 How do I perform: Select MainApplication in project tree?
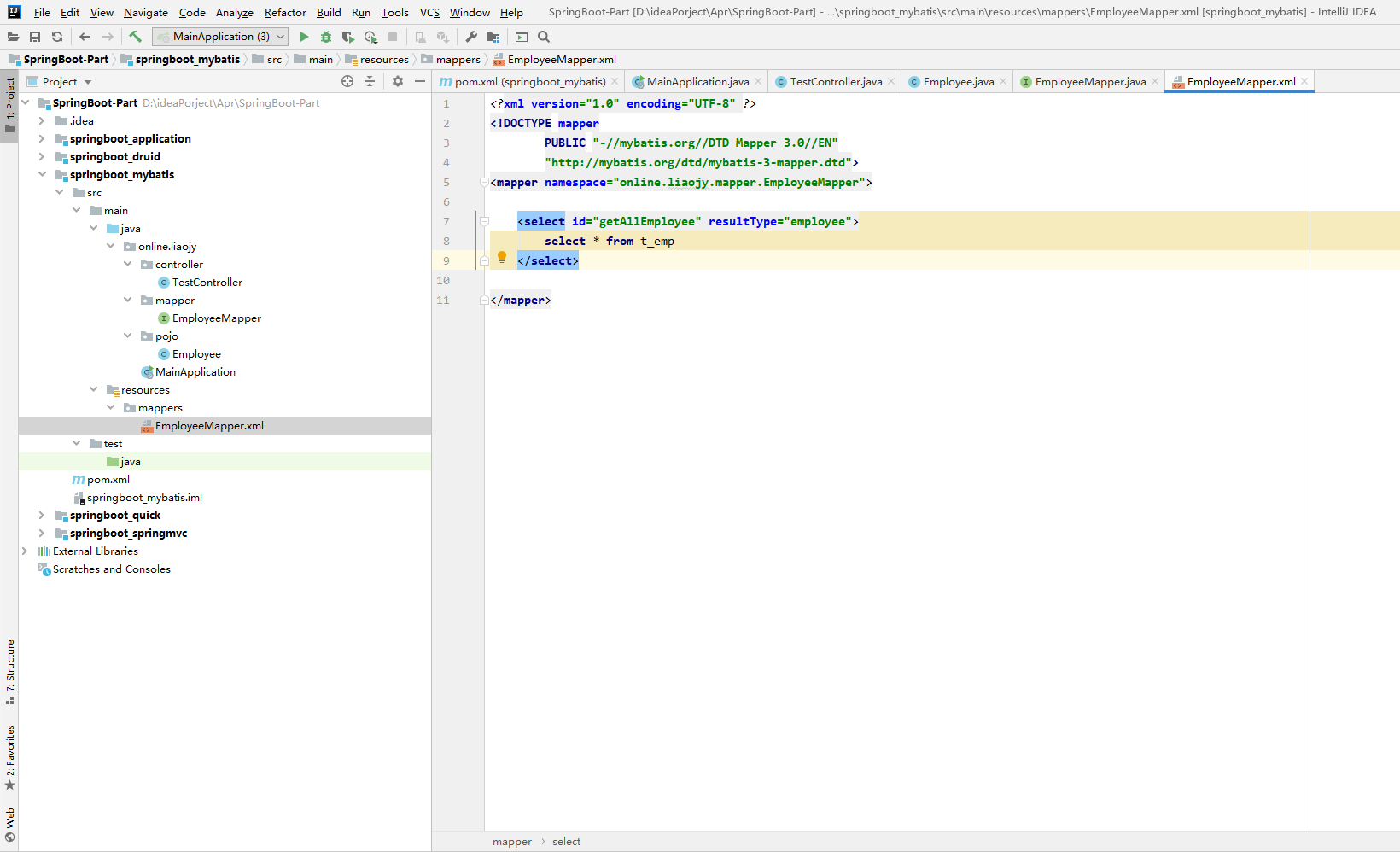tap(195, 372)
